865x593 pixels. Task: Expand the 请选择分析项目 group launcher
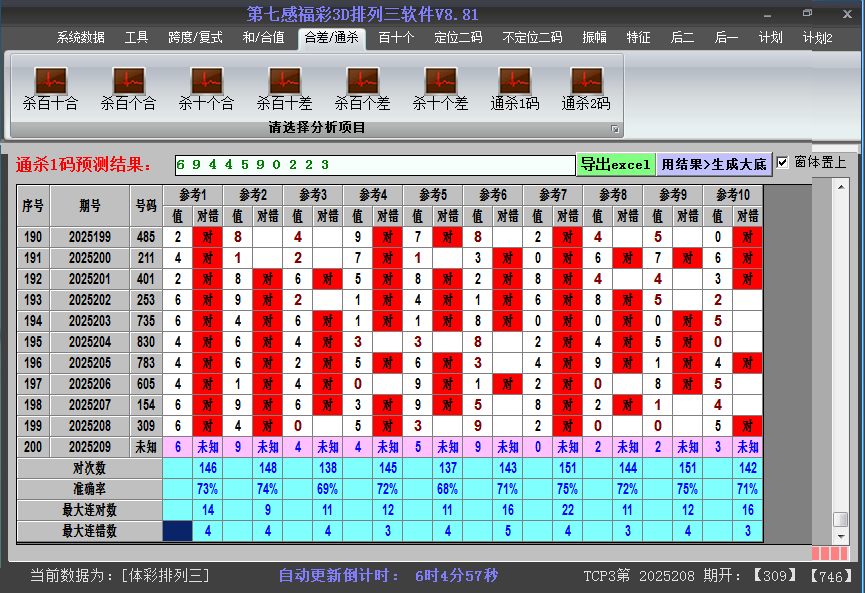pos(615,129)
